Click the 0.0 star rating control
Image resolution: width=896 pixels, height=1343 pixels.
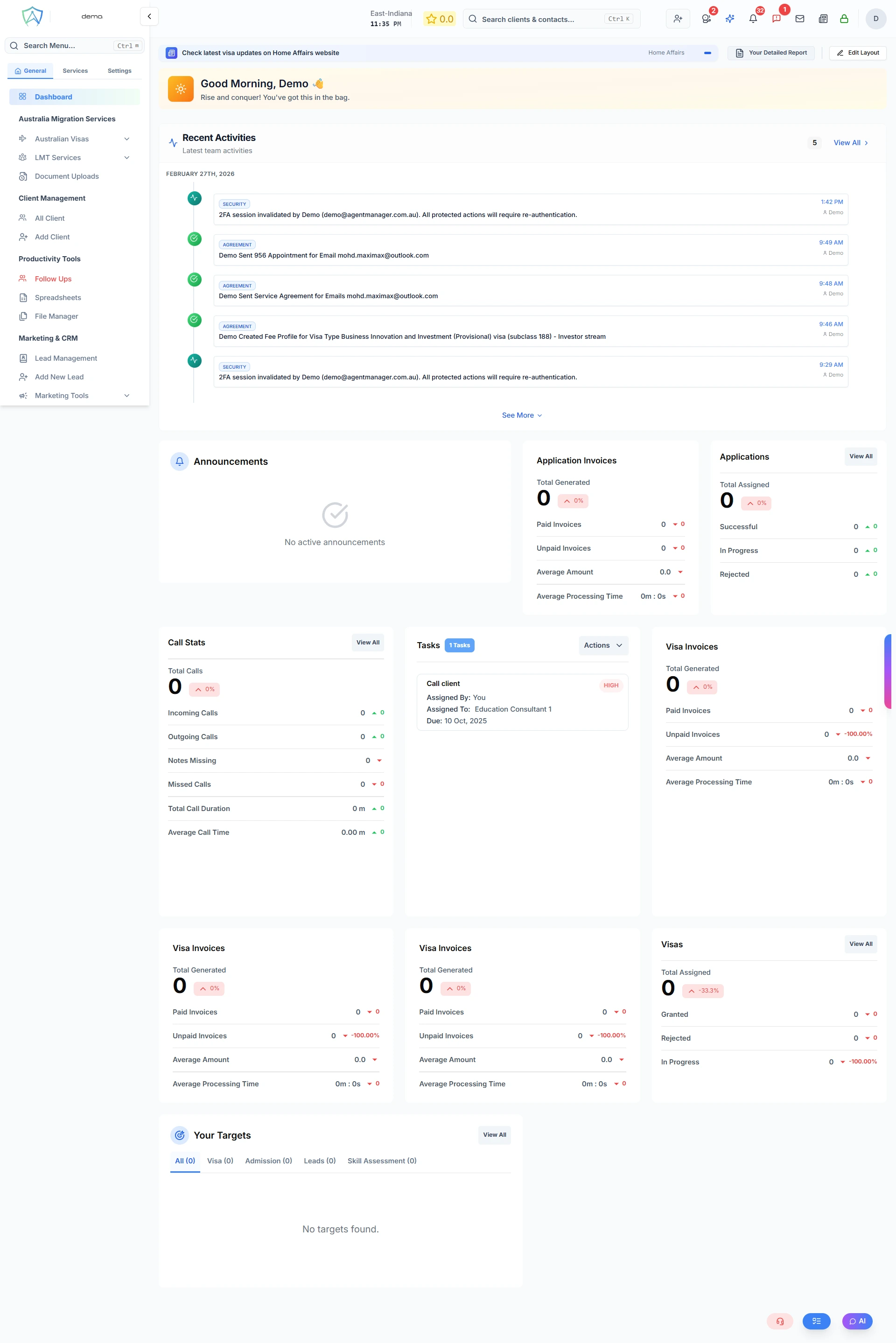pyautogui.click(x=440, y=19)
